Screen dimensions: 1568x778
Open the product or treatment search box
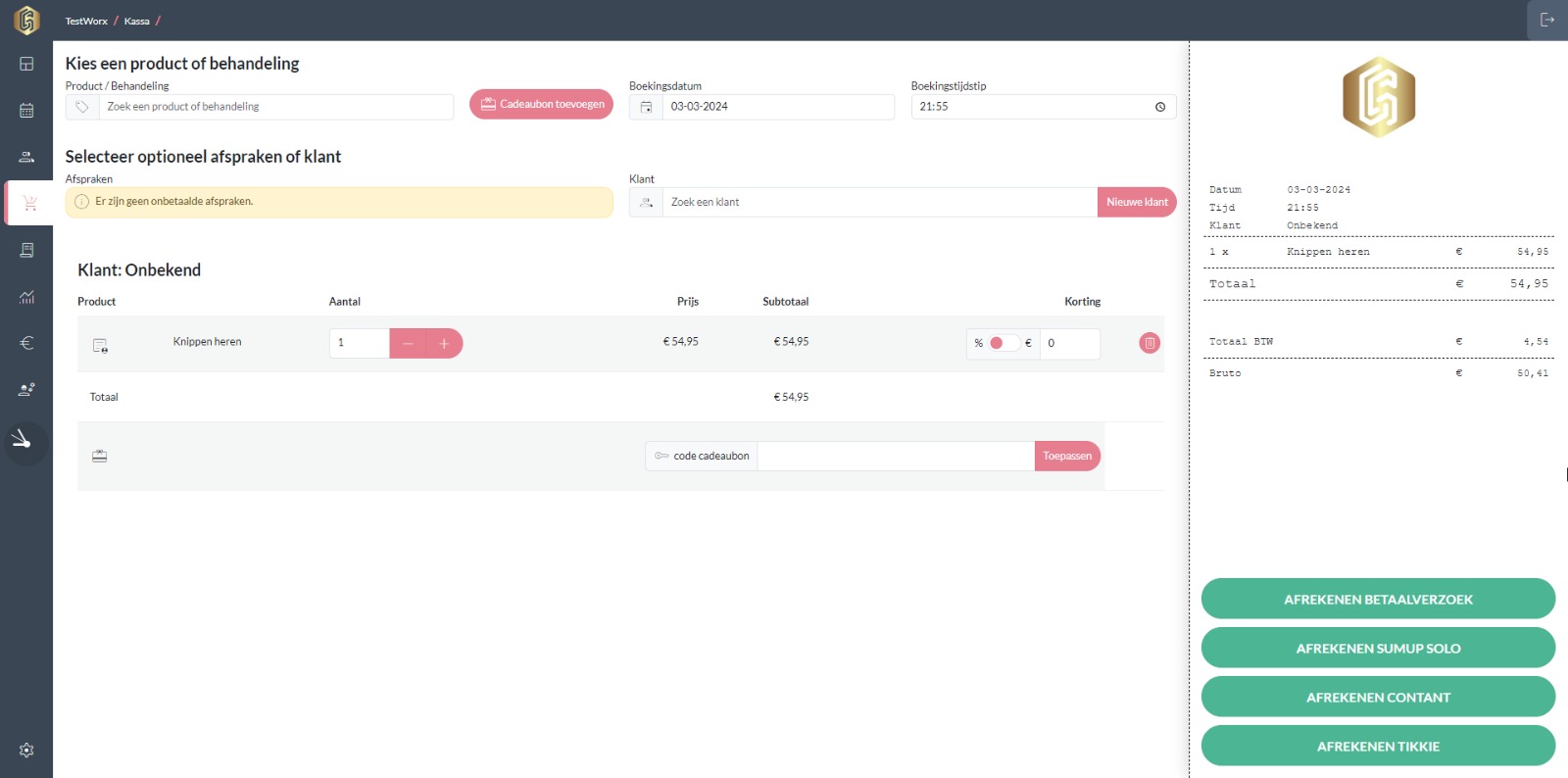[274, 107]
